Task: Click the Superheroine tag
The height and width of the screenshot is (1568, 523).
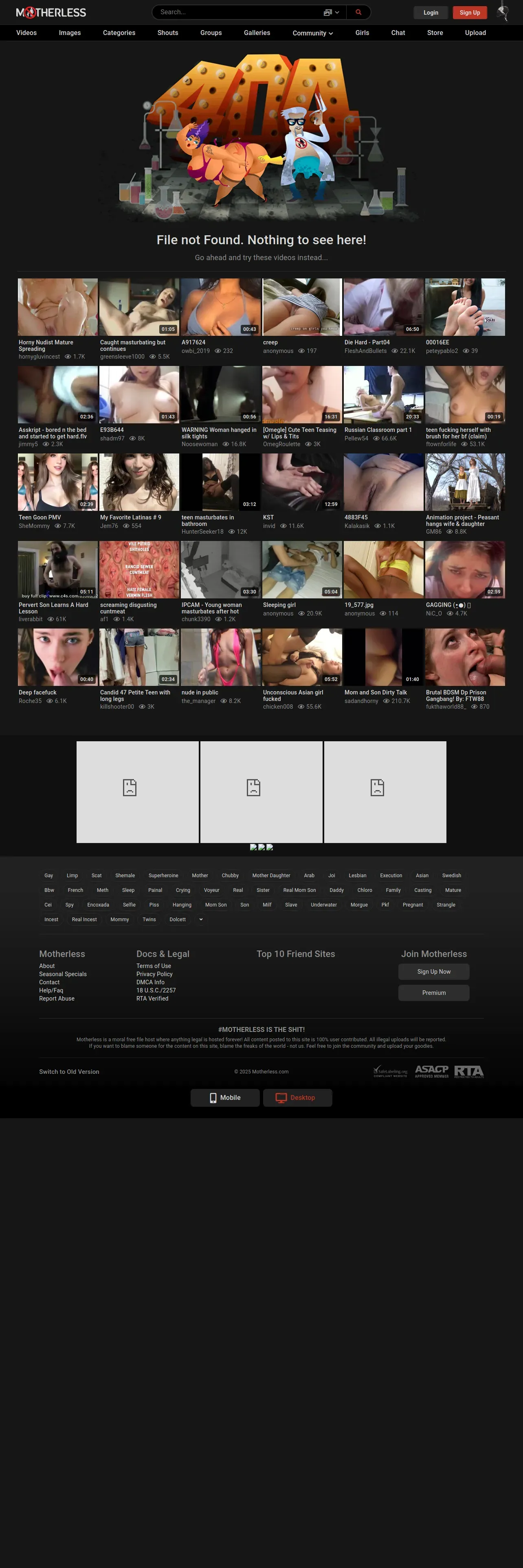Action: tap(163, 875)
